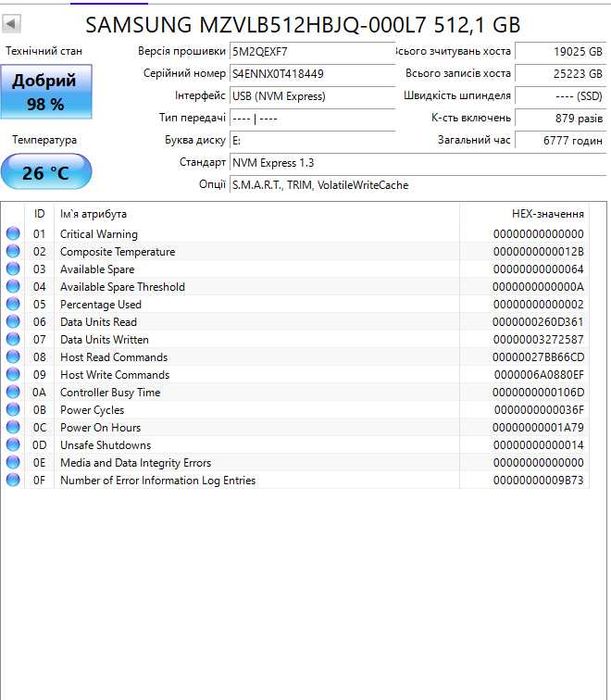Click hex value 0000000000036F
The image size is (611, 700).
click(x=539, y=410)
